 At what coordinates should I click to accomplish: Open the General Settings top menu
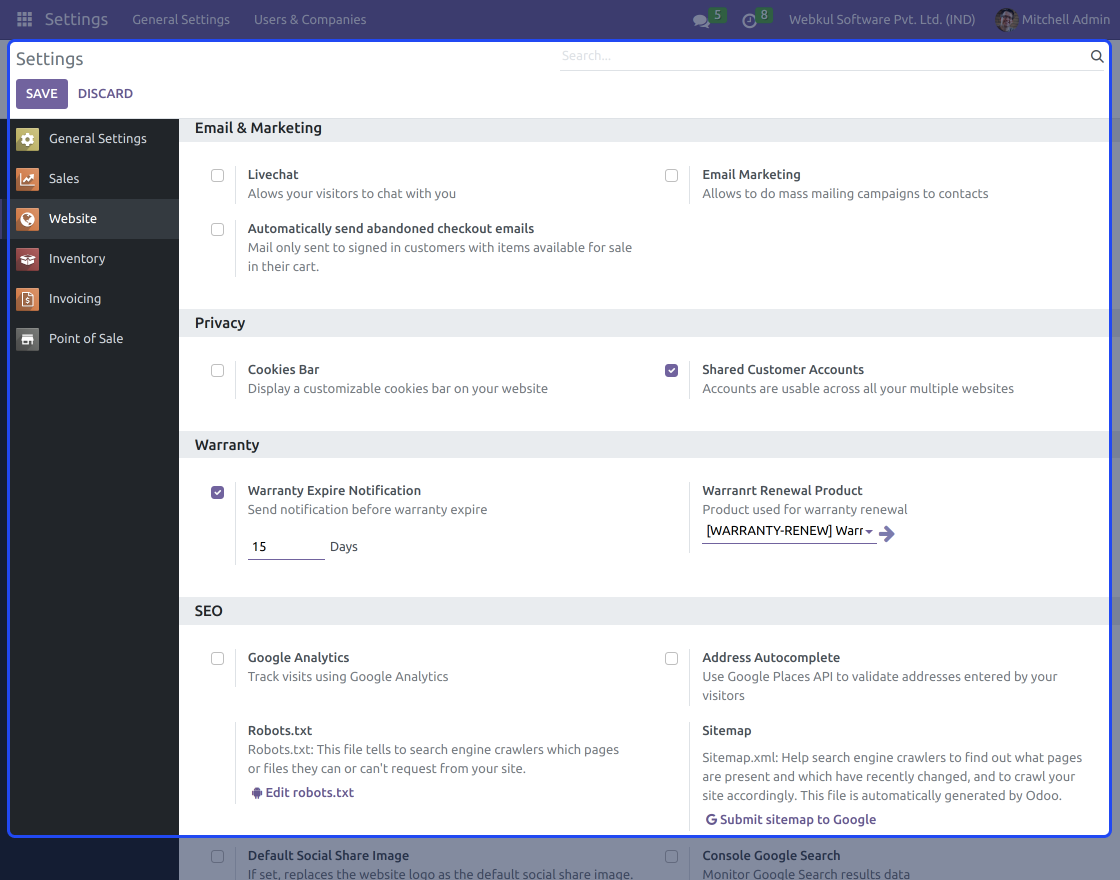181,19
